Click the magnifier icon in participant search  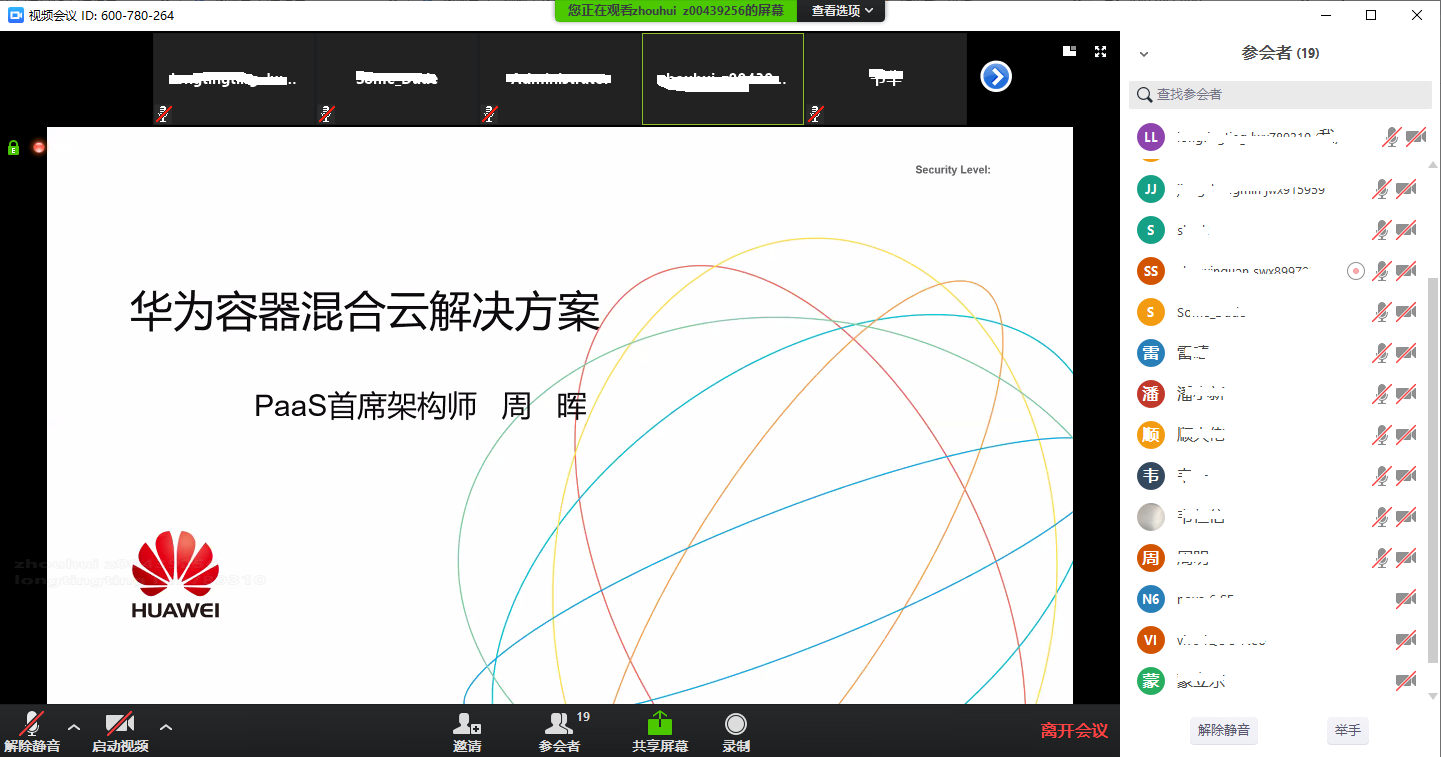[x=1144, y=95]
